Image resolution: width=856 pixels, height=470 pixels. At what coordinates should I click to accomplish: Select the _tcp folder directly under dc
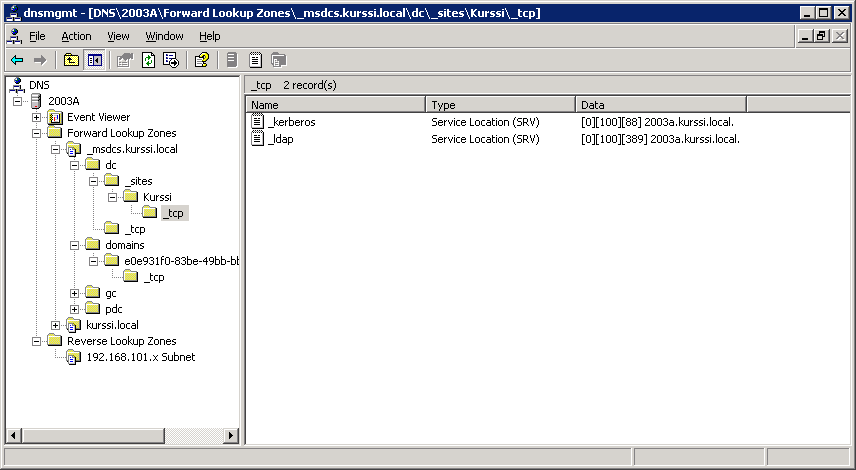click(x=135, y=229)
